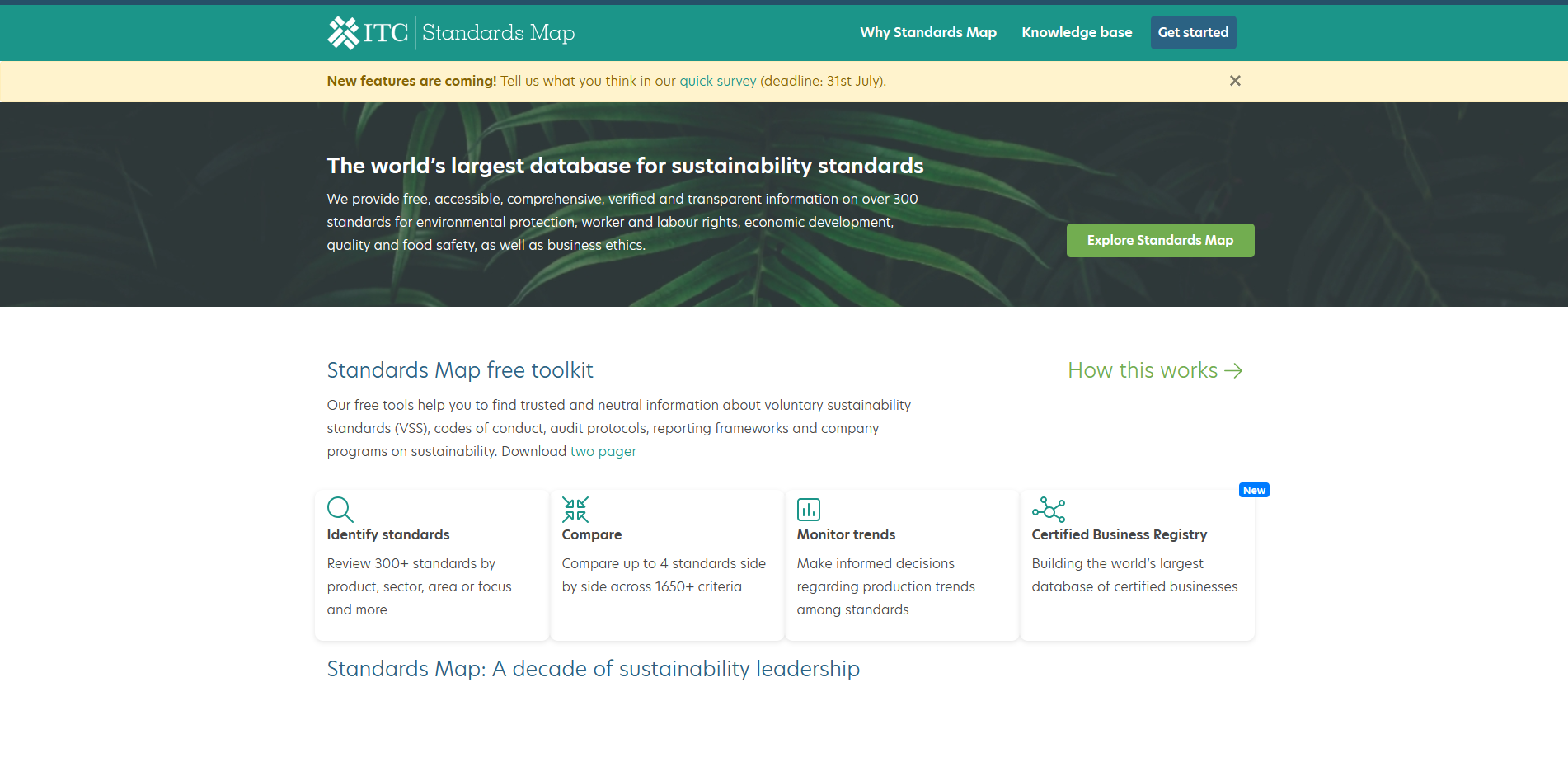Download the two pager link
Image resolution: width=1568 pixels, height=767 pixels.
tap(603, 451)
